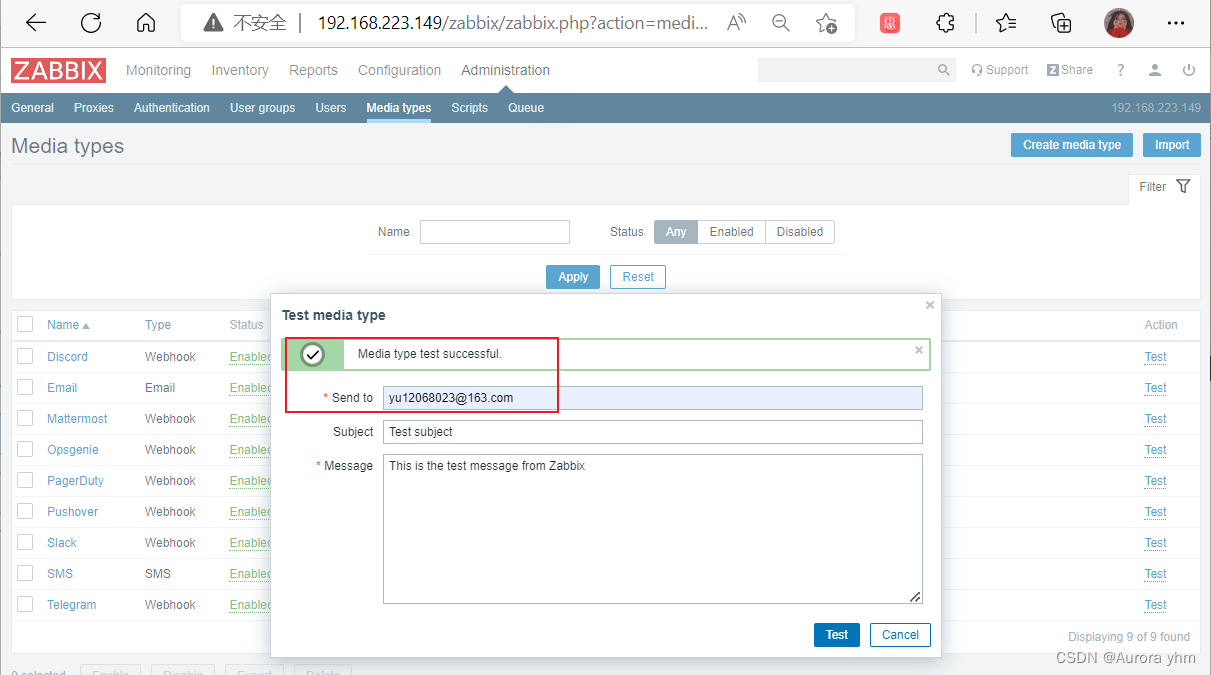This screenshot has width=1211, height=675.
Task: Open the Inventory menu
Action: tap(240, 70)
